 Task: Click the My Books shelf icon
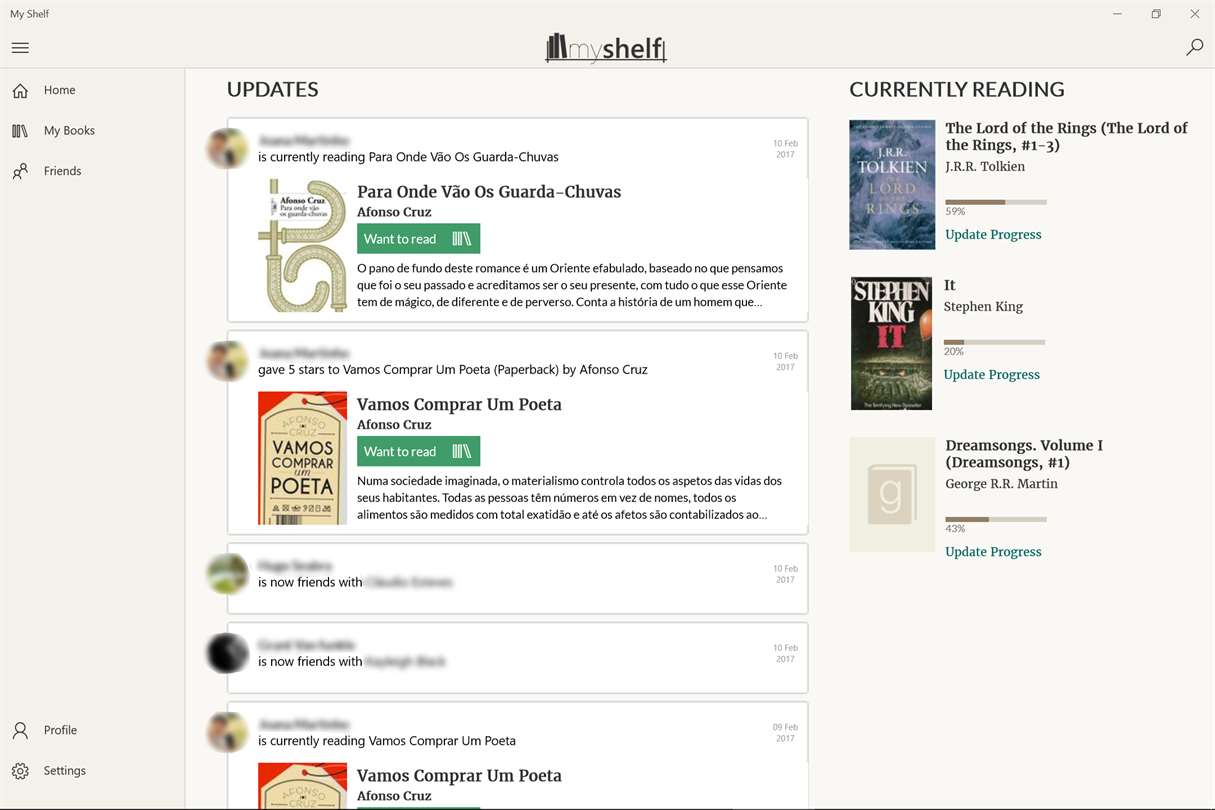(x=20, y=131)
